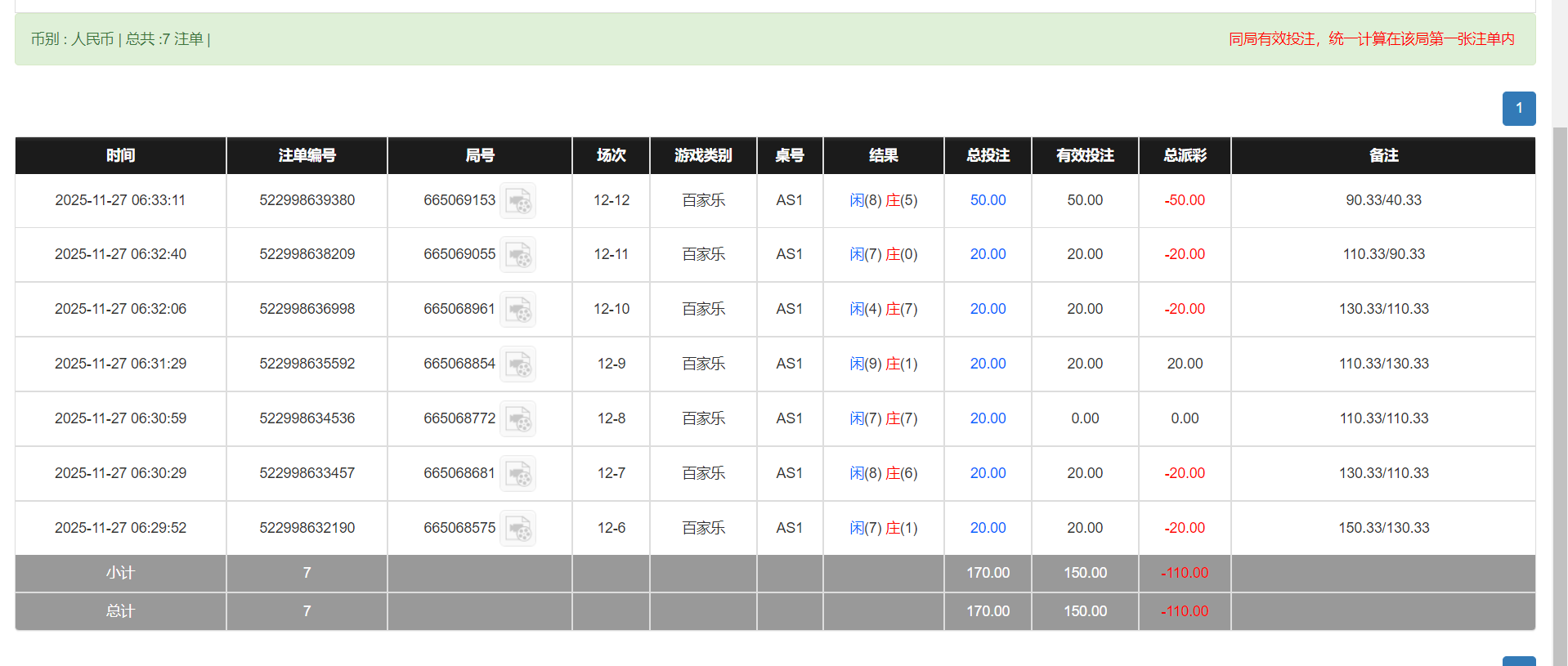Click session 12-6 cell

point(611,528)
